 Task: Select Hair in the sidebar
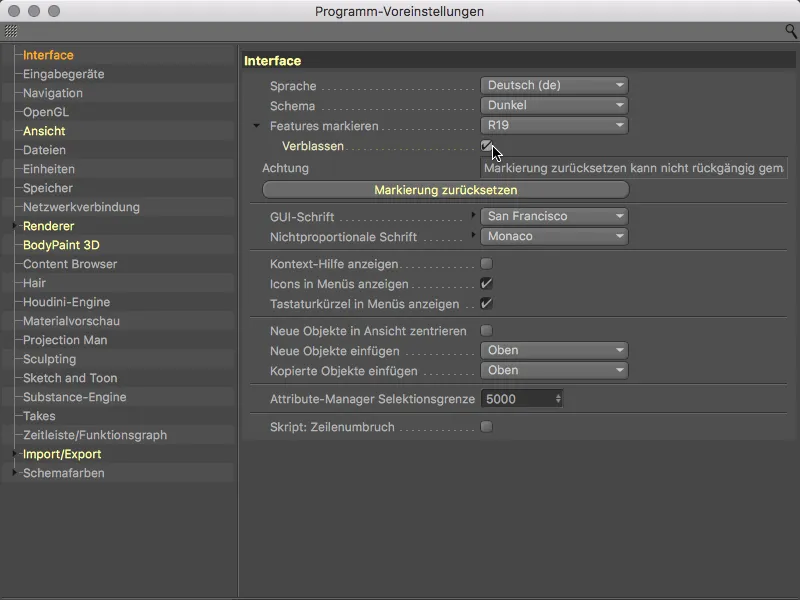[x=34, y=283]
